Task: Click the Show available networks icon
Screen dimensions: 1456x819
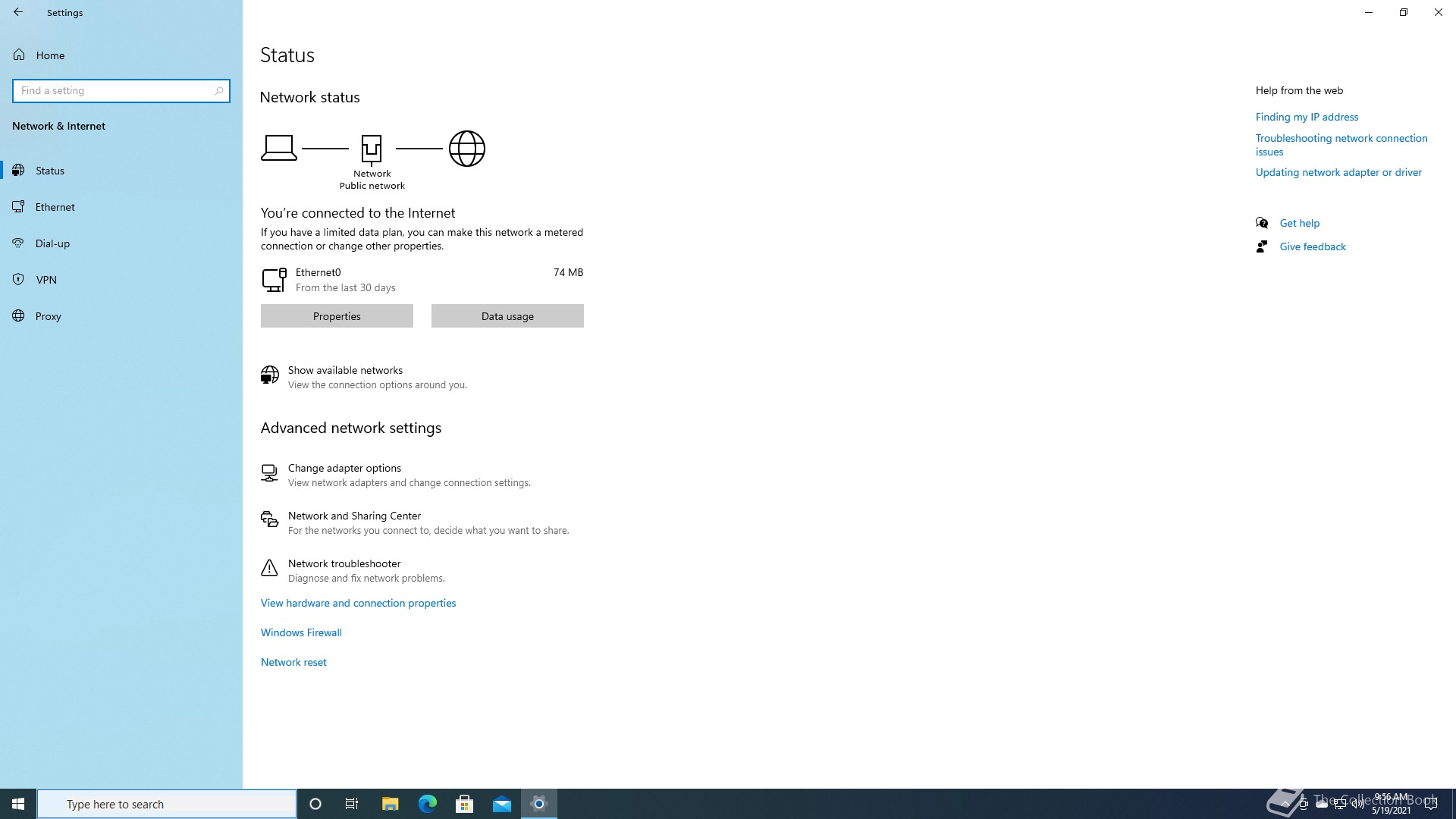Action: (269, 375)
